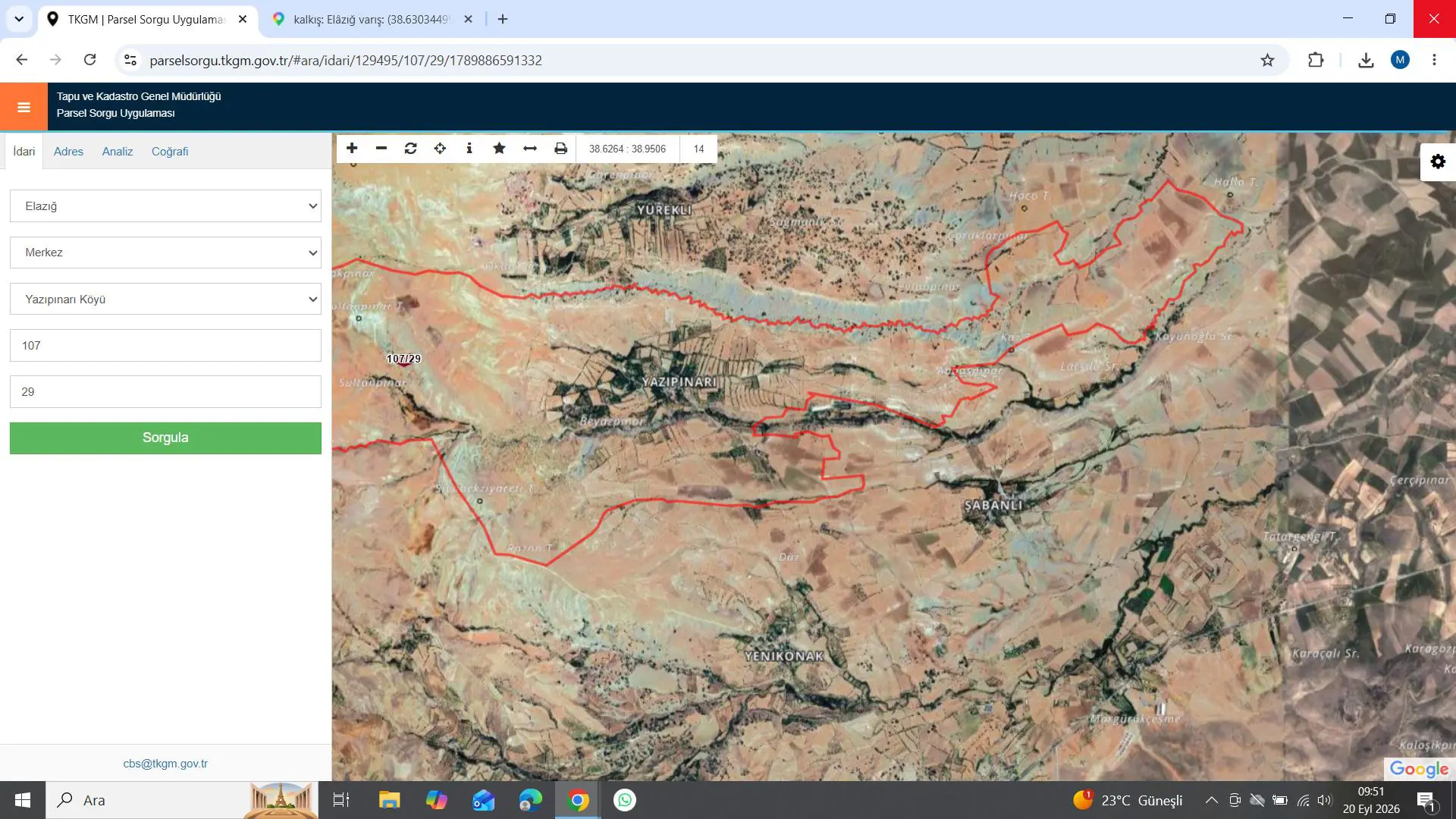The height and width of the screenshot is (819, 1456).
Task: Click the ada field containing 107
Action: (165, 346)
